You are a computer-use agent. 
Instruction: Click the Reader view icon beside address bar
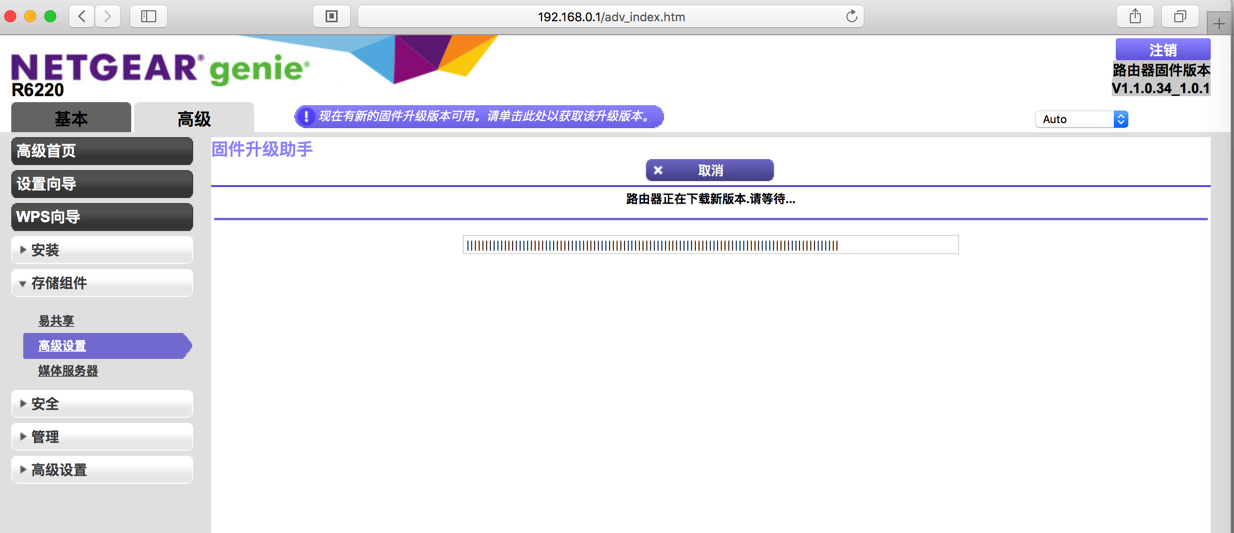click(331, 16)
